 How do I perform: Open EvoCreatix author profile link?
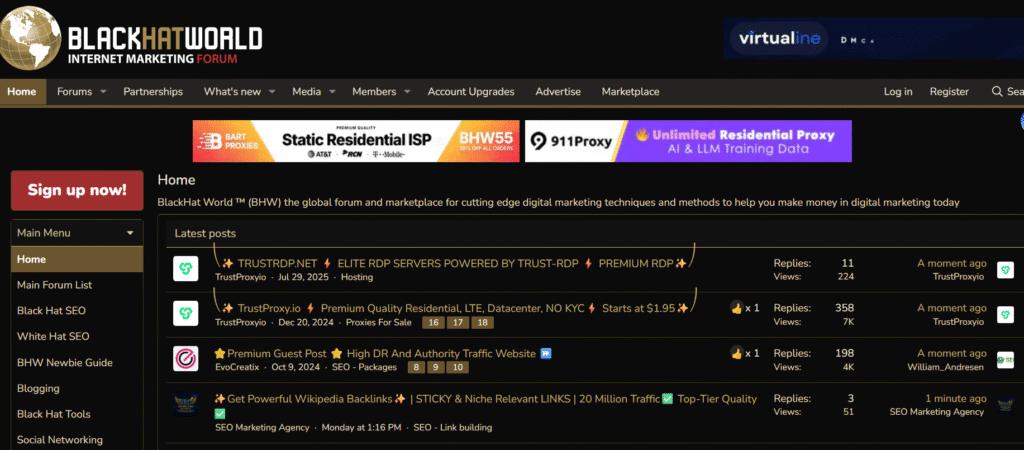pos(237,367)
